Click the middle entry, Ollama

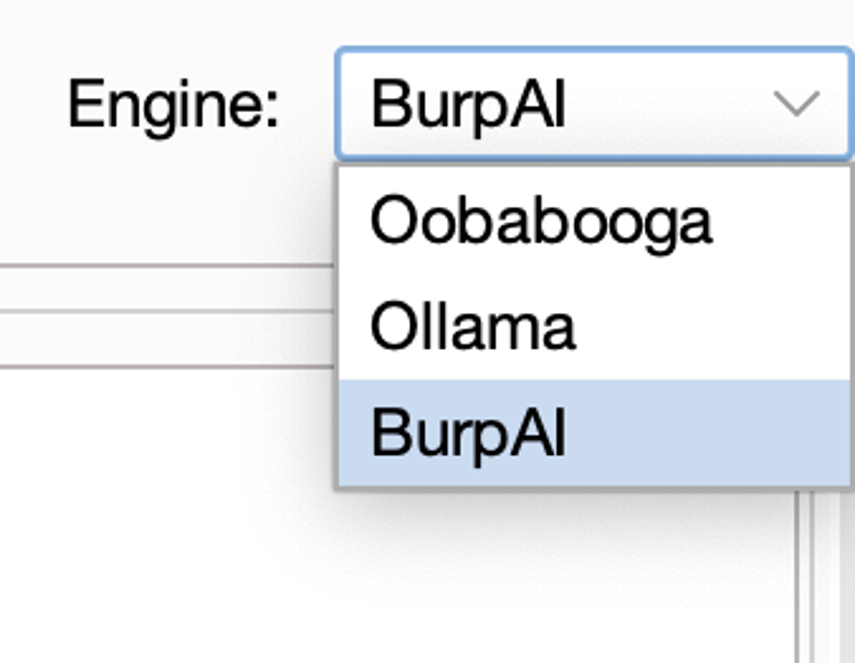pos(473,327)
